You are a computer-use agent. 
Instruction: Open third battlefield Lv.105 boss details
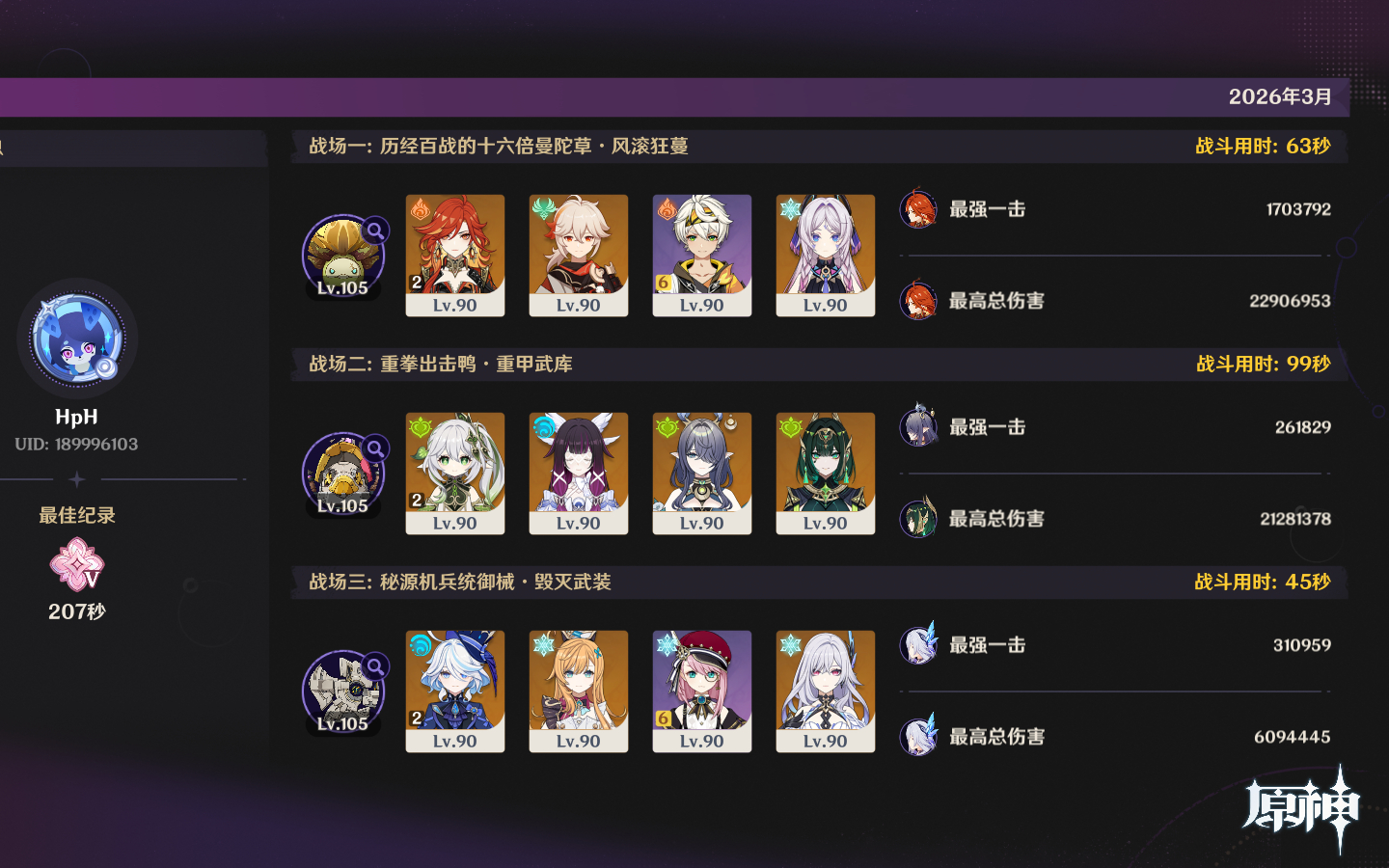pos(342,692)
